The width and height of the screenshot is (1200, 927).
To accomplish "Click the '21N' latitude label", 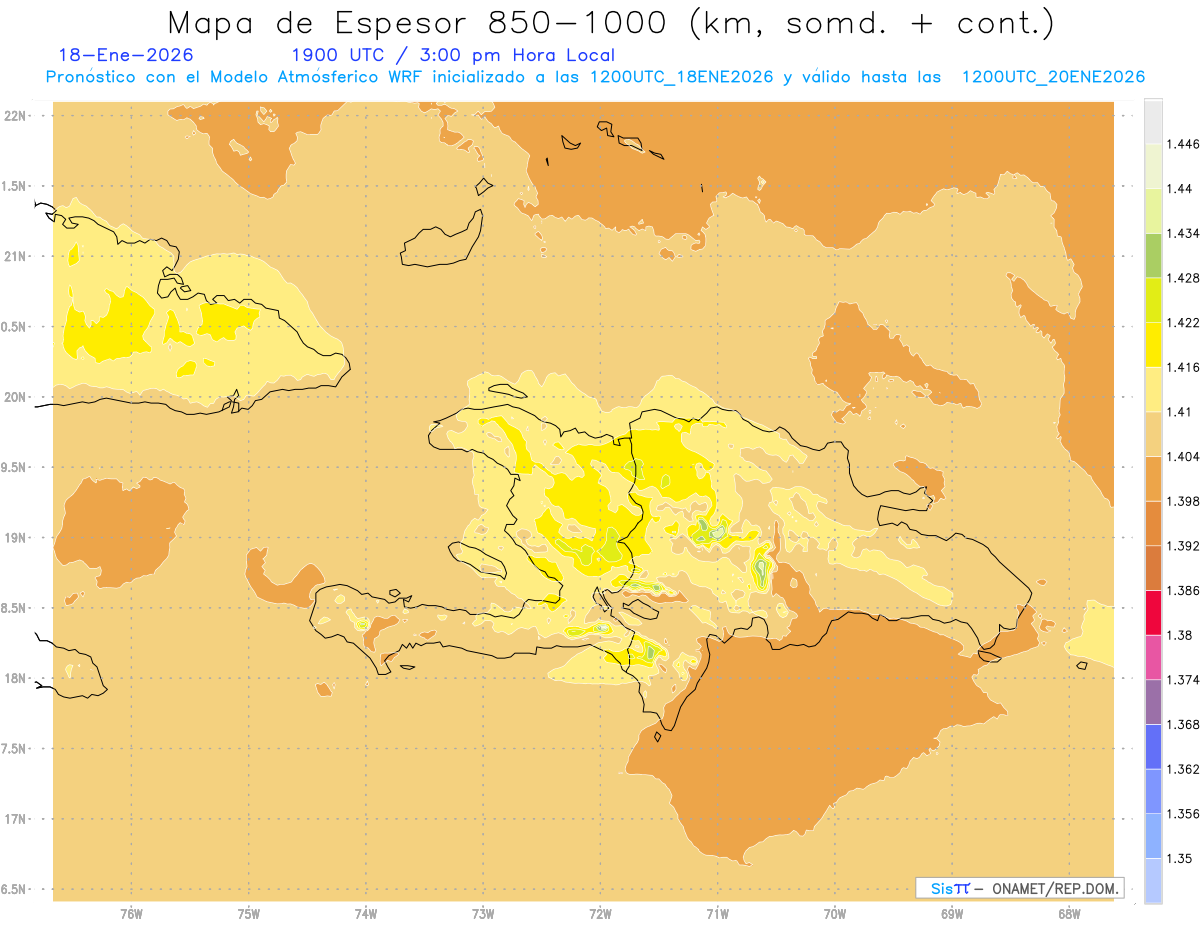I will coord(14,256).
